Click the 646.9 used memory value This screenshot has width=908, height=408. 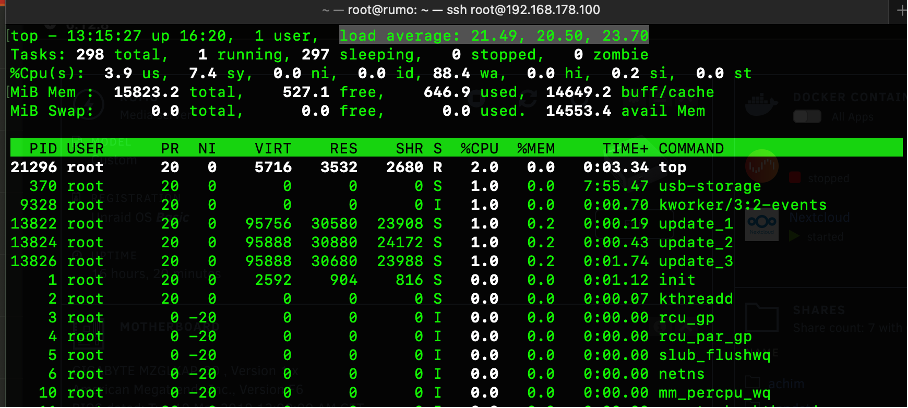click(447, 92)
